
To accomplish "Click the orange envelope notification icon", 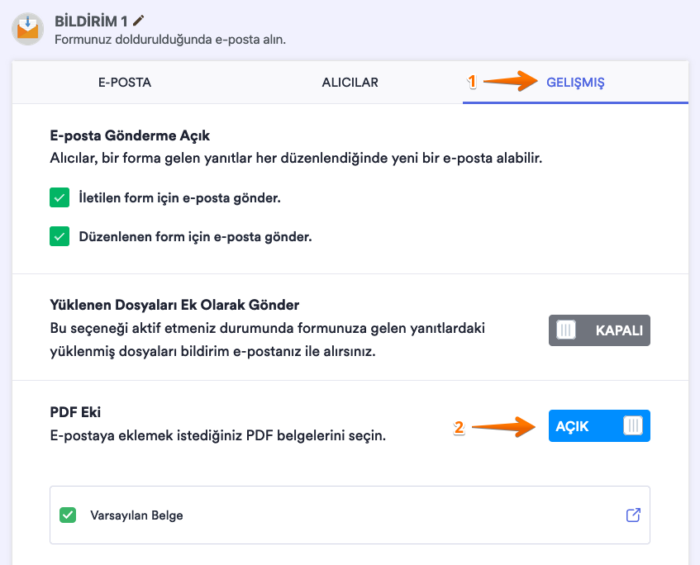I will [28, 27].
